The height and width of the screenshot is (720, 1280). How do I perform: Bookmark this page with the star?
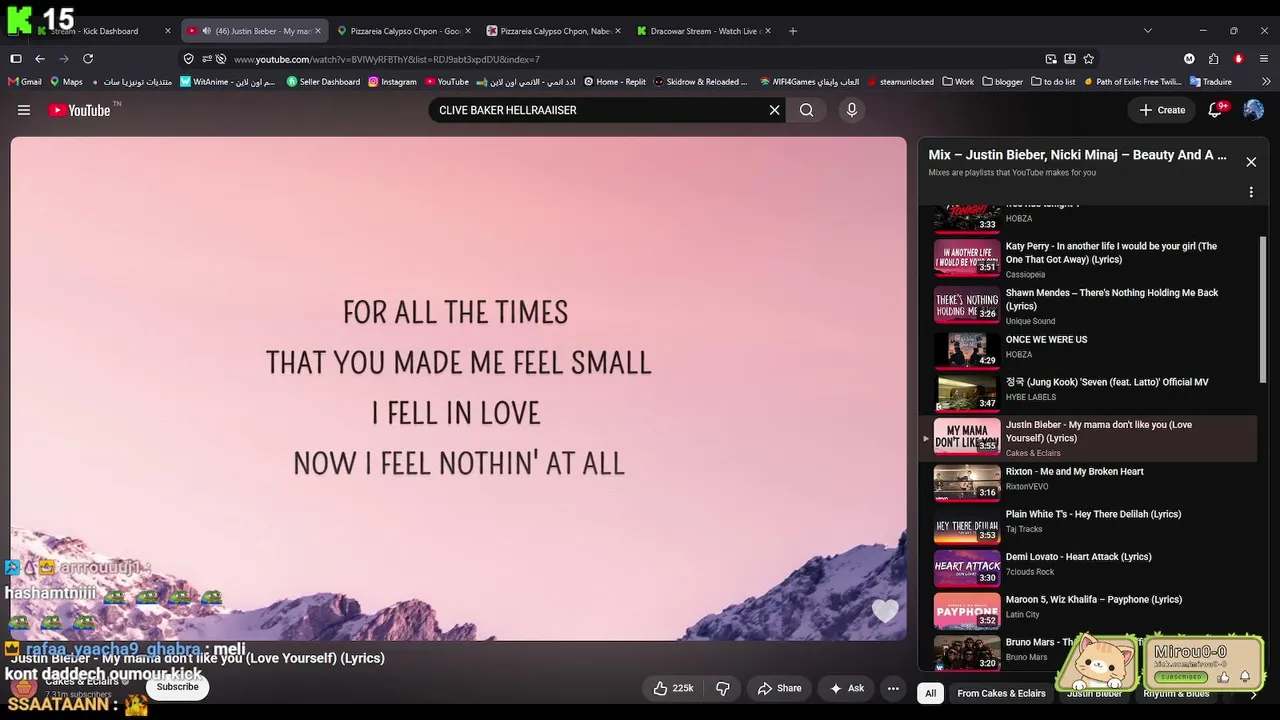pyautogui.click(x=1088, y=59)
